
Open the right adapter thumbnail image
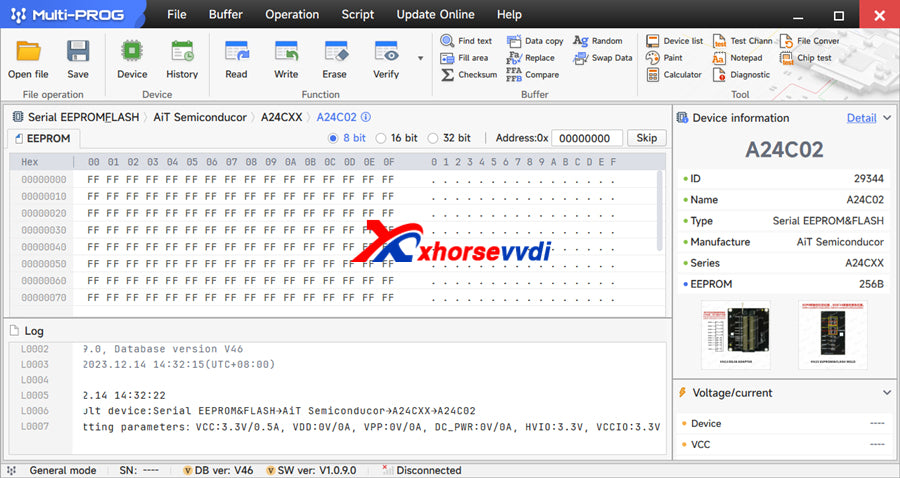[x=833, y=335]
